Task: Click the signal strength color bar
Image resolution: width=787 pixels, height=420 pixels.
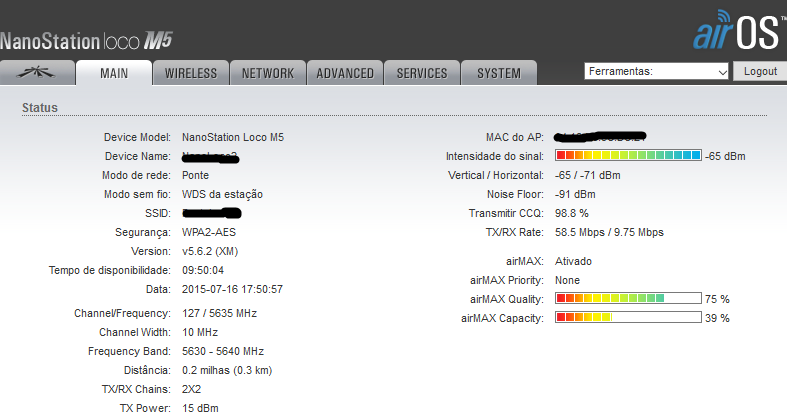Action: pyautogui.click(x=628, y=156)
